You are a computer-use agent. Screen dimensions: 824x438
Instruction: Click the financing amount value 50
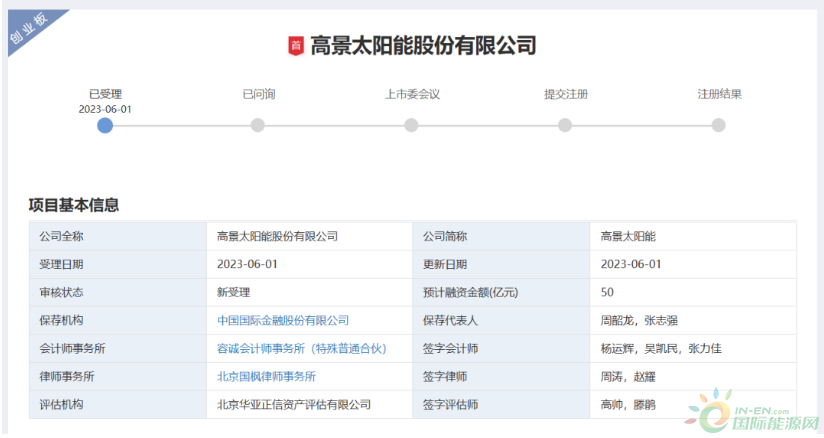(x=693, y=292)
